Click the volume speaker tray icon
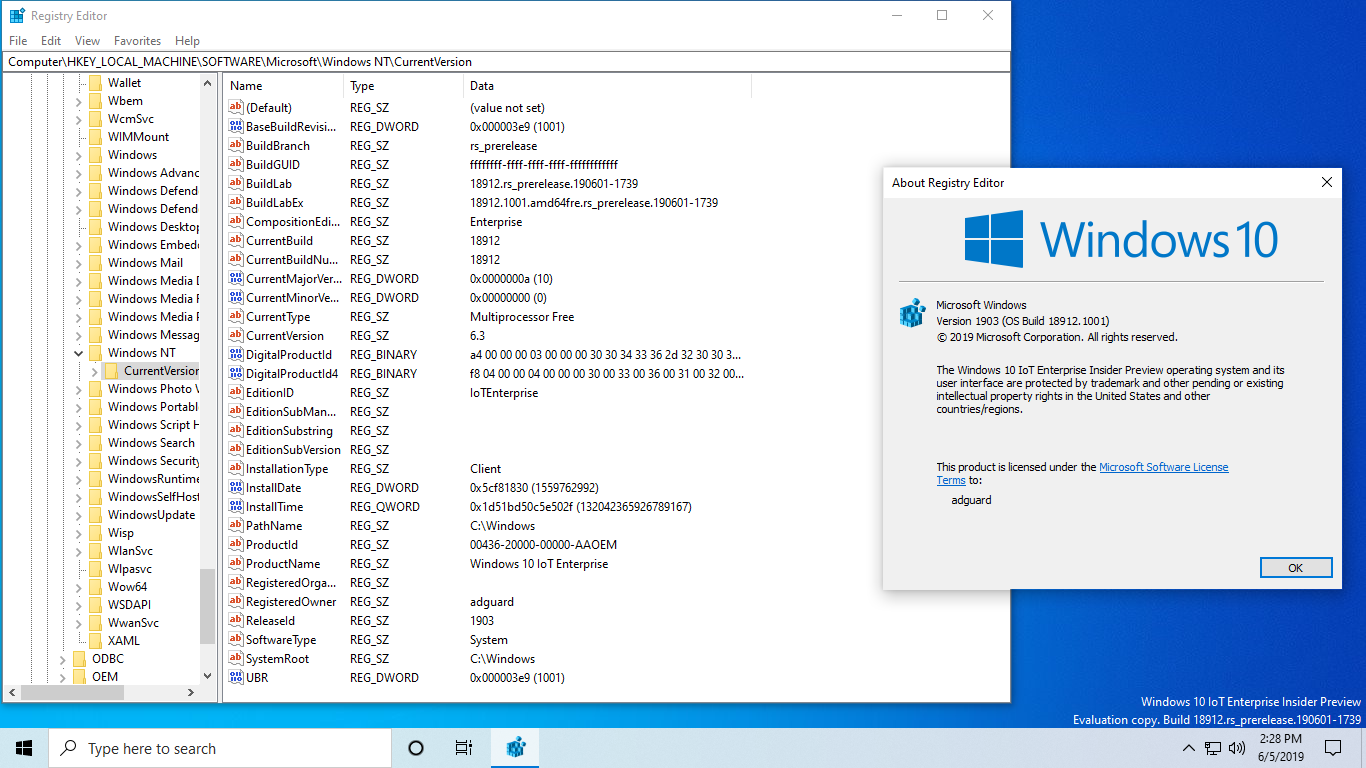Viewport: 1366px width, 768px height. click(1238, 748)
